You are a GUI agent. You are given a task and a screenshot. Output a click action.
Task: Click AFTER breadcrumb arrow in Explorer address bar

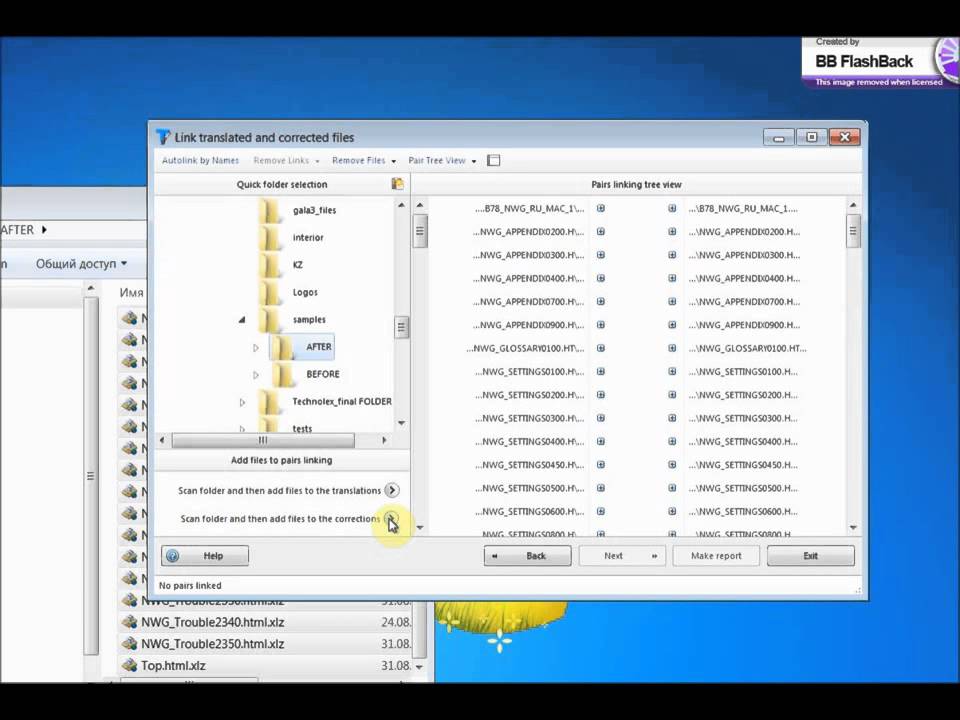point(44,230)
